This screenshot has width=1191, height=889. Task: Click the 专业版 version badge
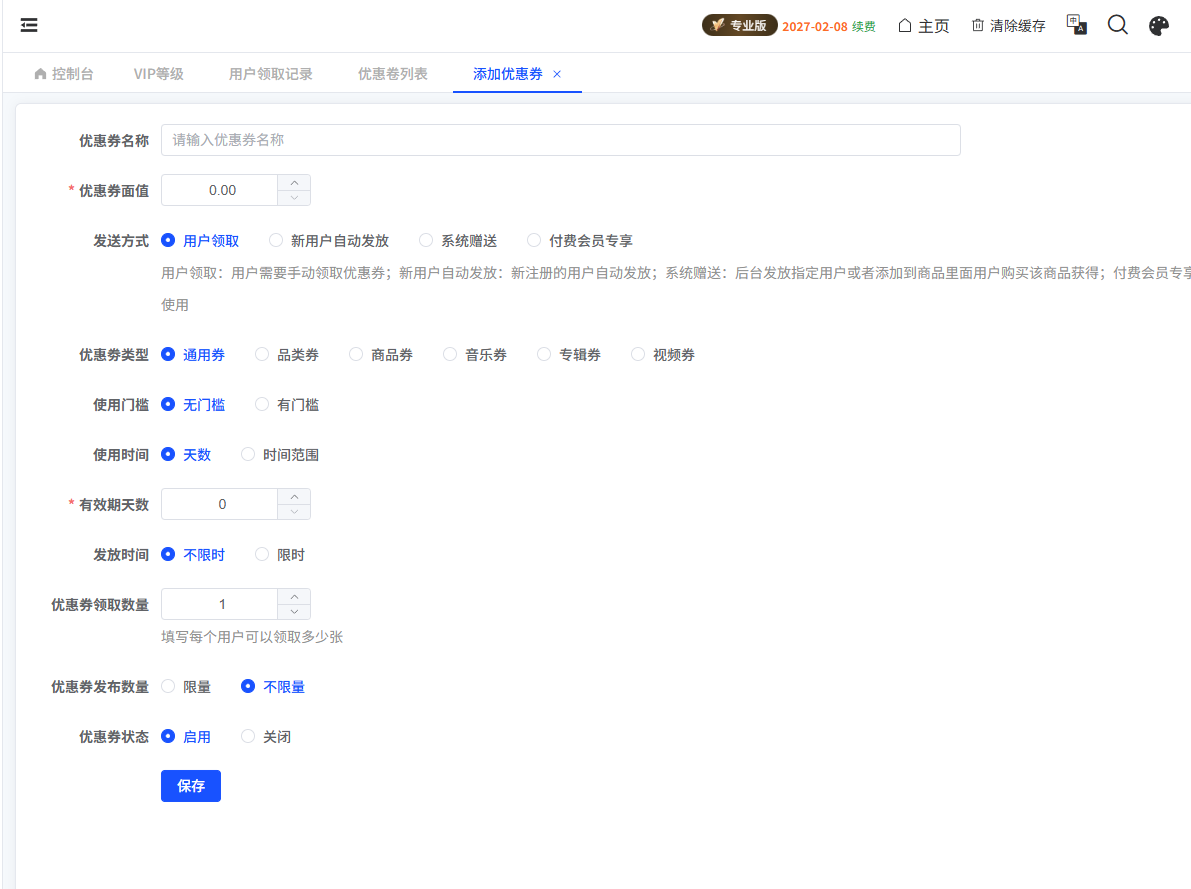[x=740, y=25]
